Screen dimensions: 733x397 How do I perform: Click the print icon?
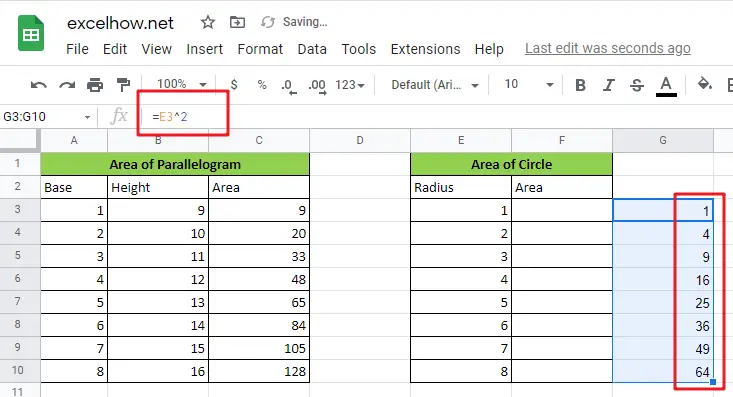click(x=95, y=85)
